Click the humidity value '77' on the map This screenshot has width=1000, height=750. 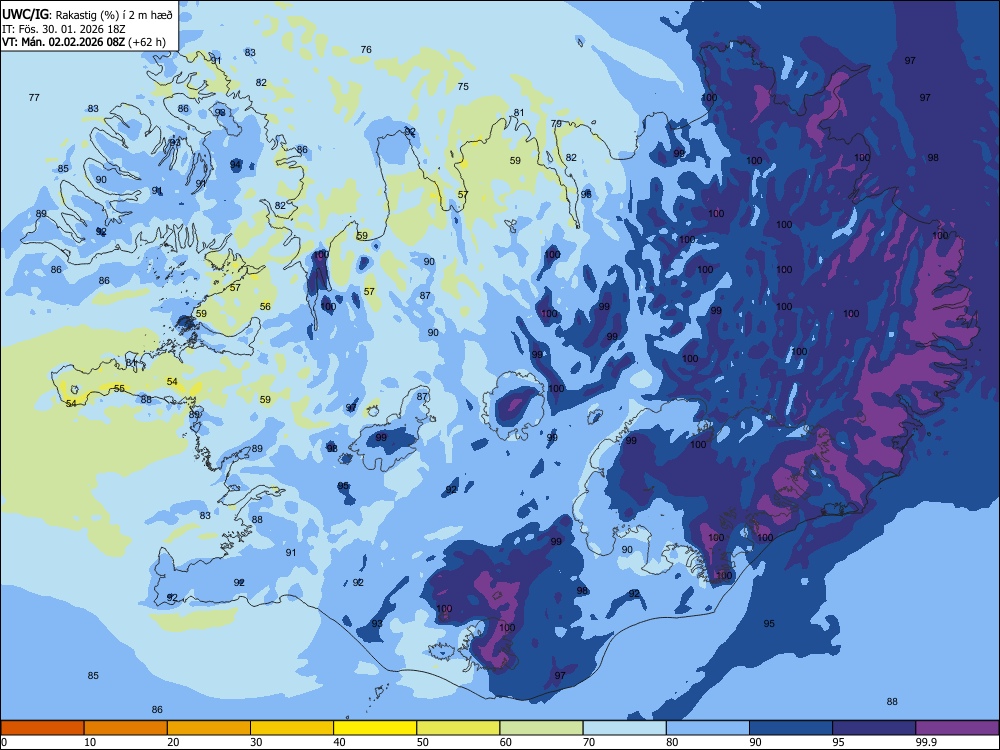click(x=34, y=98)
